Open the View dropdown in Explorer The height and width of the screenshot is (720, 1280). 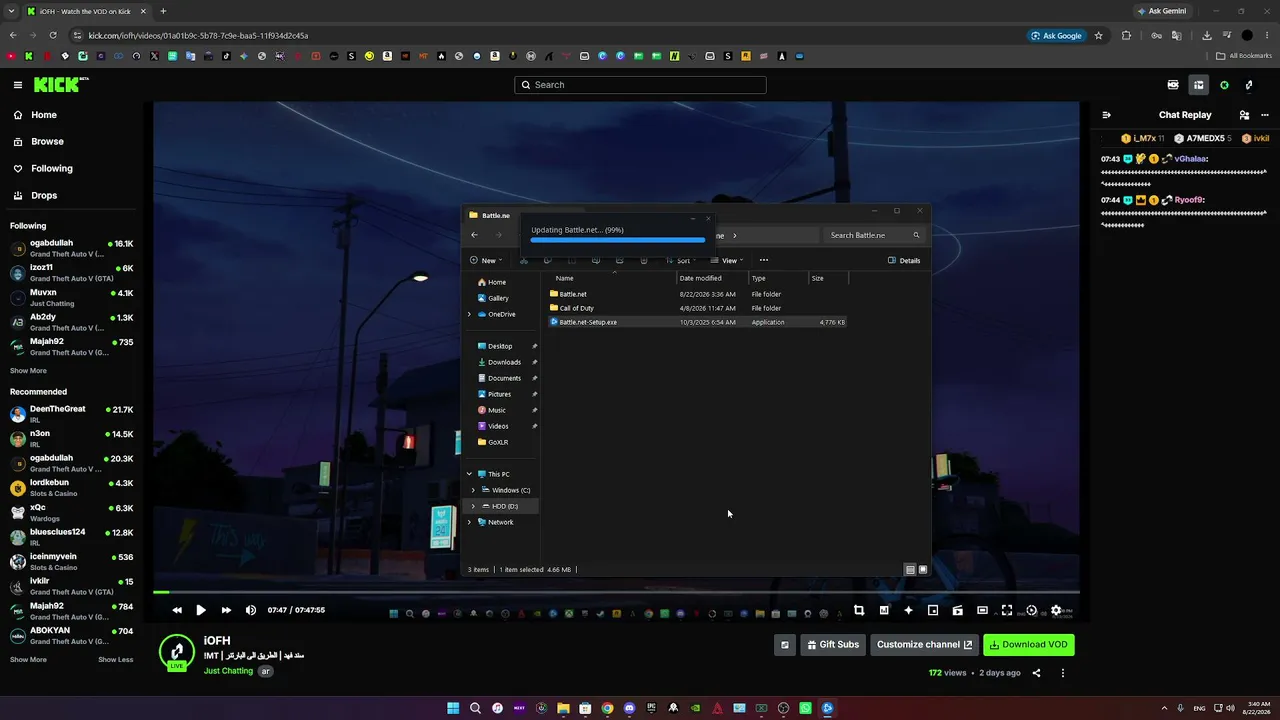click(727, 261)
